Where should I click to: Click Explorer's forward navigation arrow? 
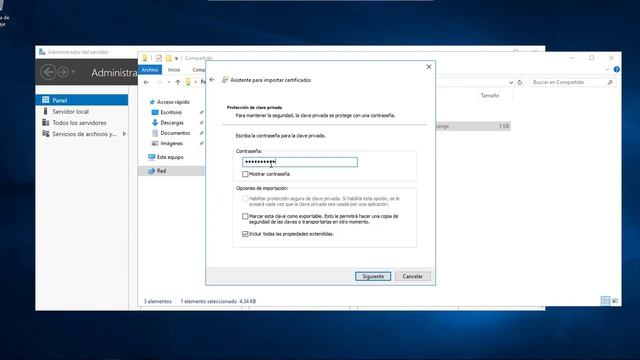point(159,82)
